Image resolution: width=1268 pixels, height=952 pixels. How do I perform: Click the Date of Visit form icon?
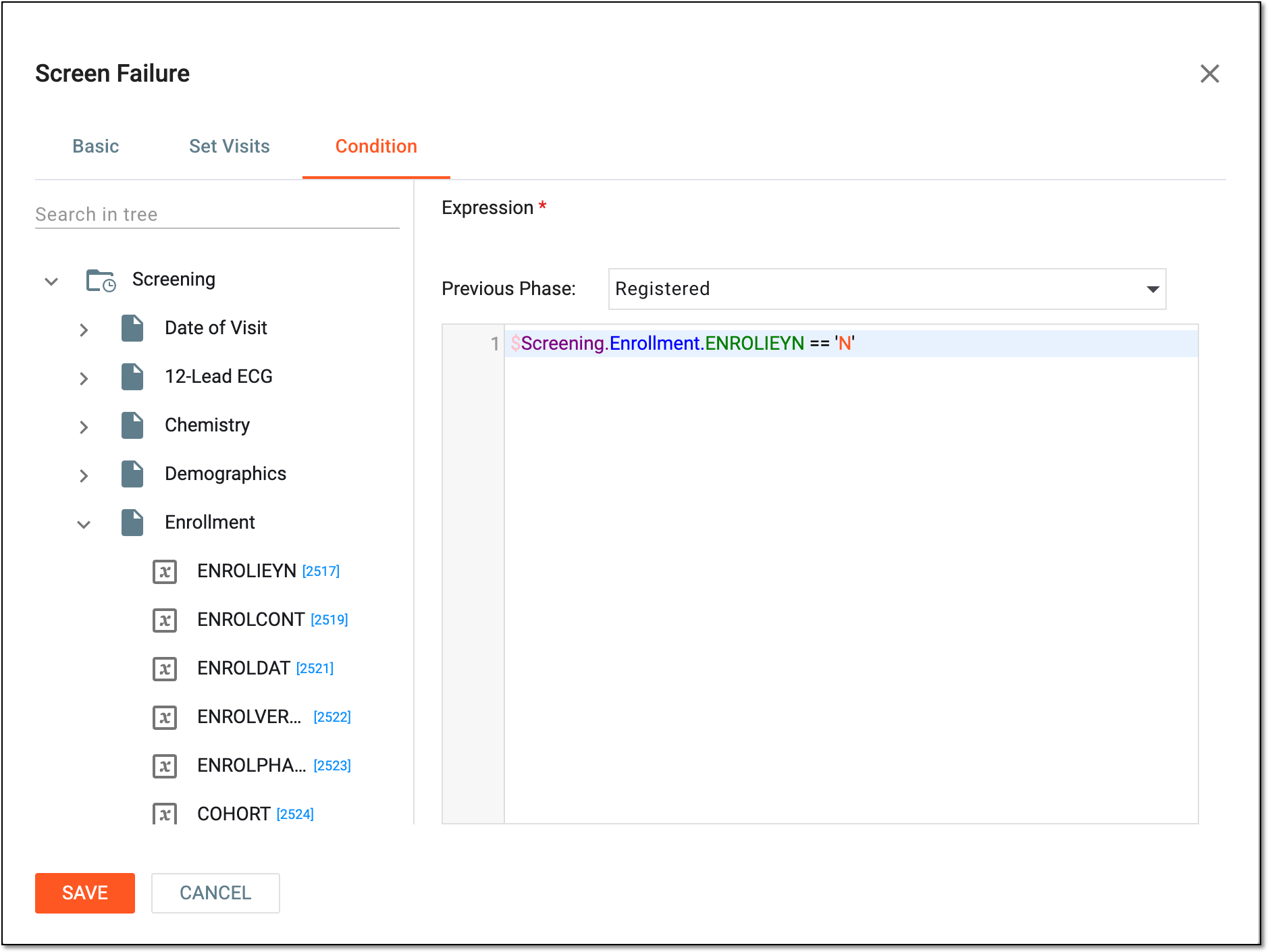point(132,328)
